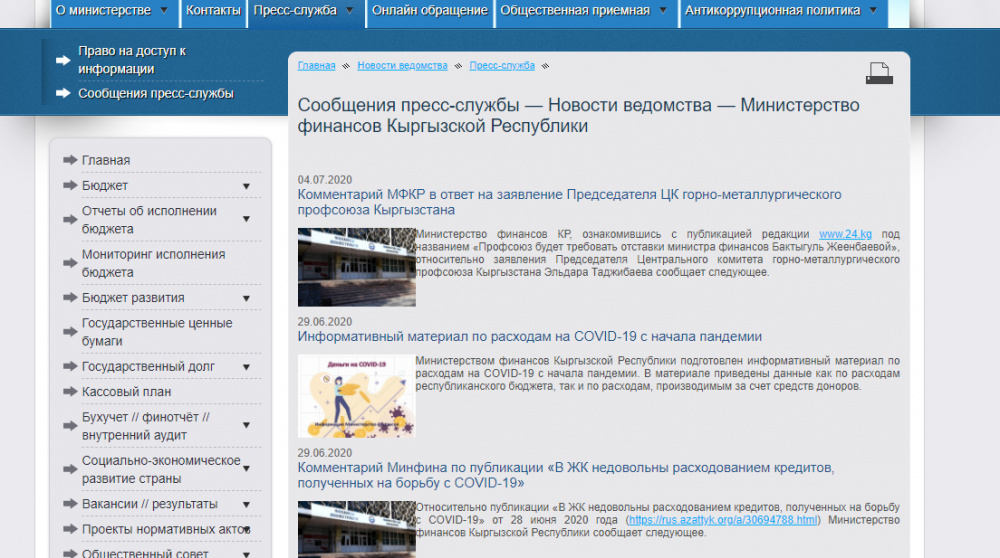
Task: Click arrow icon next to Бюджет развития
Action: tap(70, 297)
